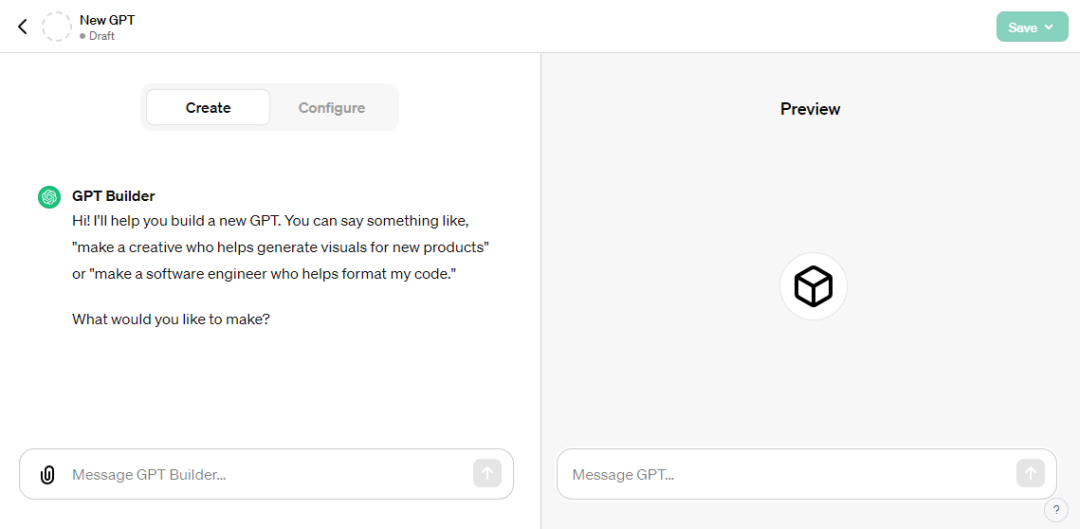This screenshot has height=529, width=1080.
Task: Click the green GPT Builder avatar icon
Action: click(49, 197)
